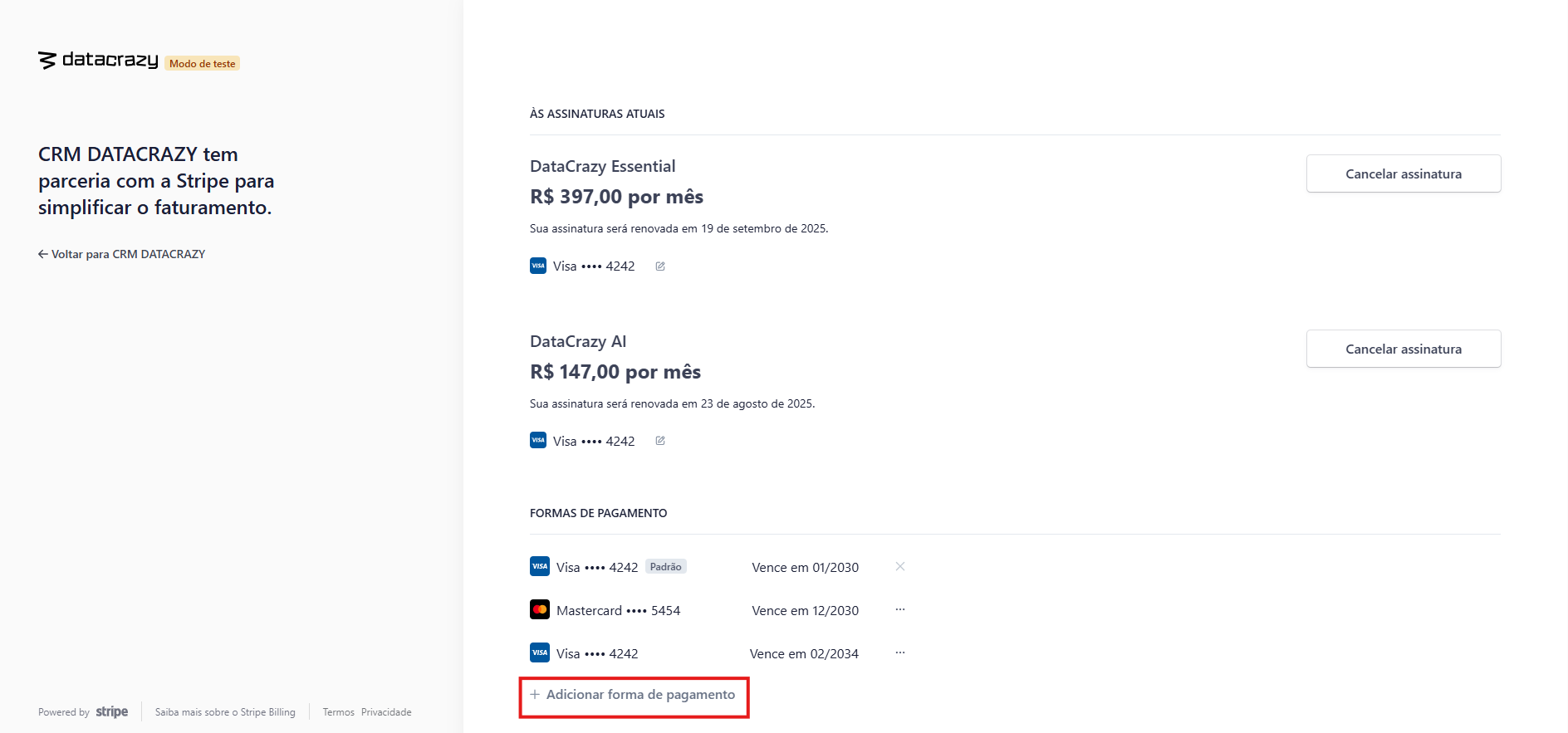Edit payment method for DataCrazy Essential

(x=660, y=266)
